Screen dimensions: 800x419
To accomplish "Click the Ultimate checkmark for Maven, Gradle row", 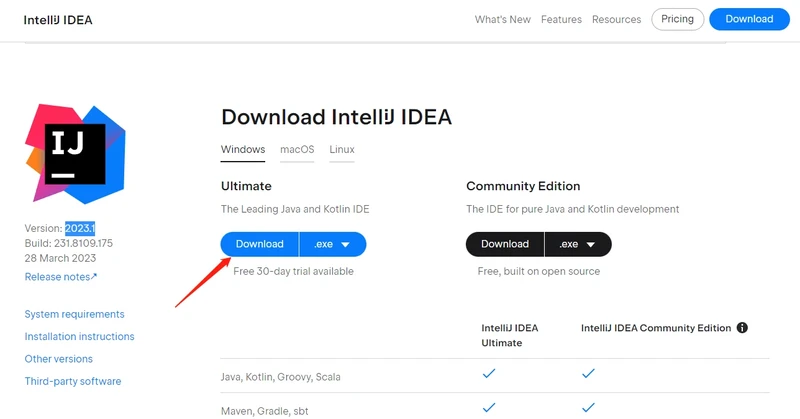I will 489,408.
